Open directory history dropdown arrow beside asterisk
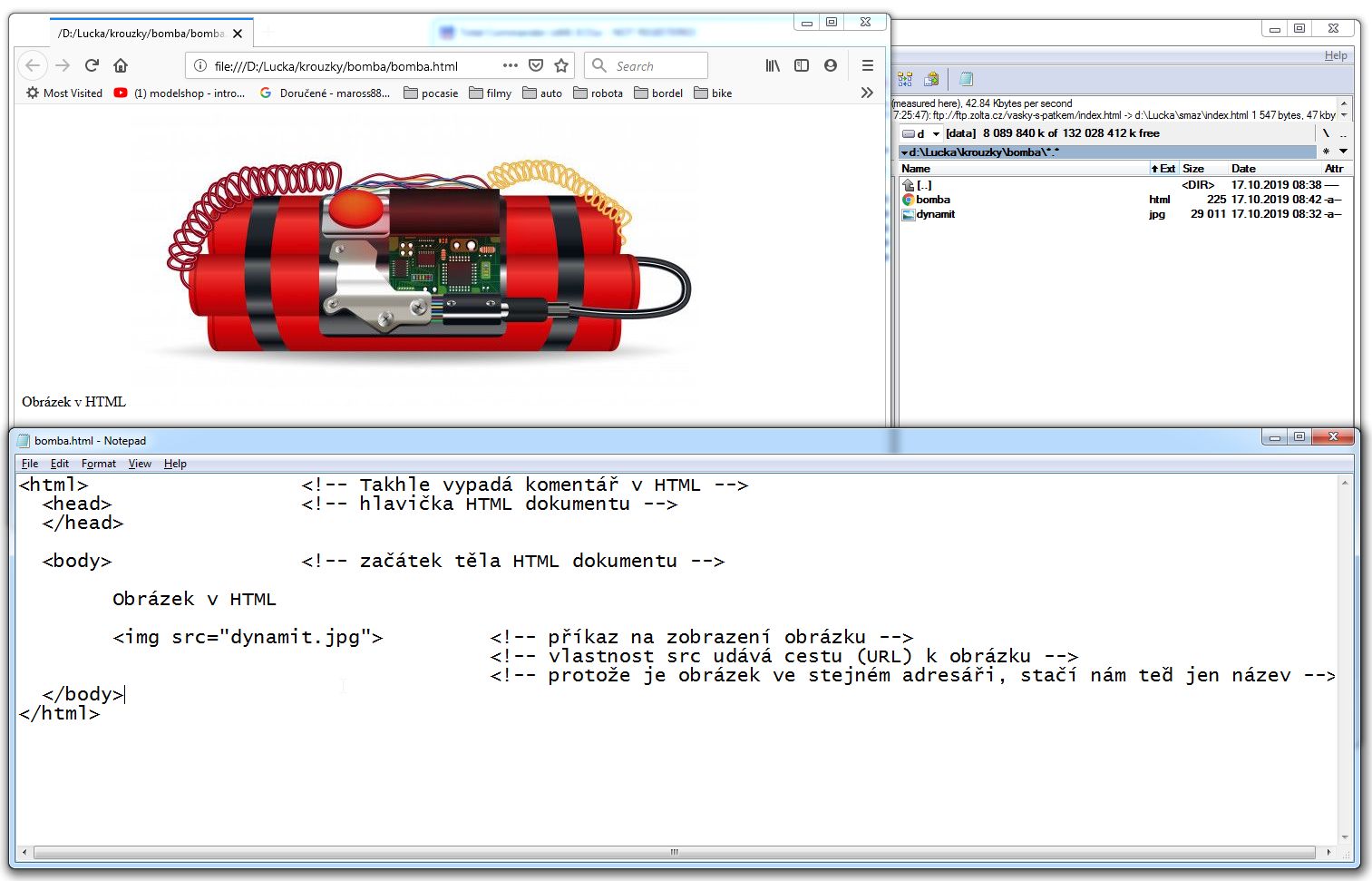The image size is (1372, 881). (x=1343, y=152)
